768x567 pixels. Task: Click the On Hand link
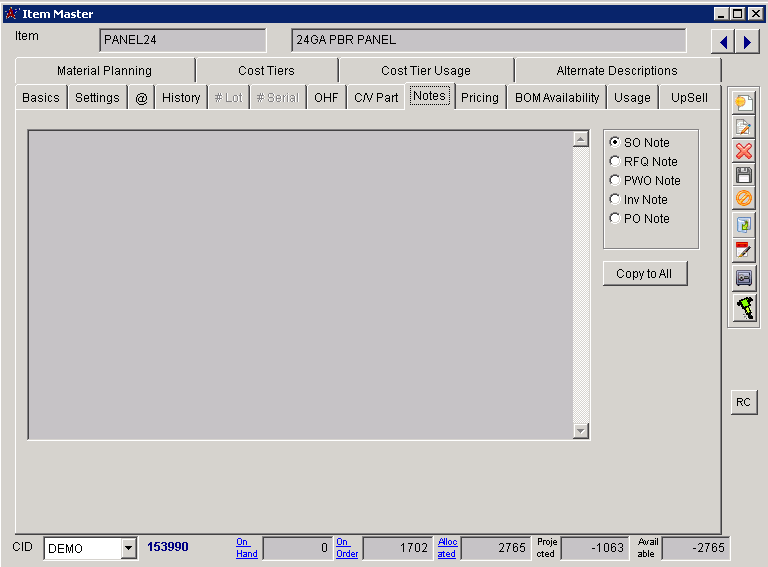click(246, 547)
